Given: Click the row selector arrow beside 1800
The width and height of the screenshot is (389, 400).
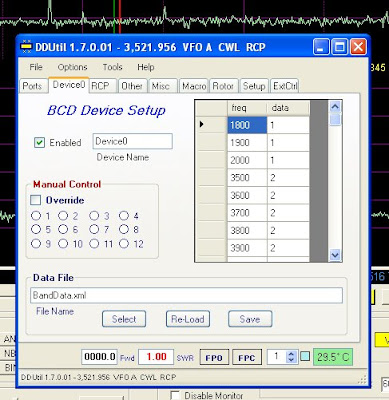Looking at the screenshot, I should pos(202,124).
